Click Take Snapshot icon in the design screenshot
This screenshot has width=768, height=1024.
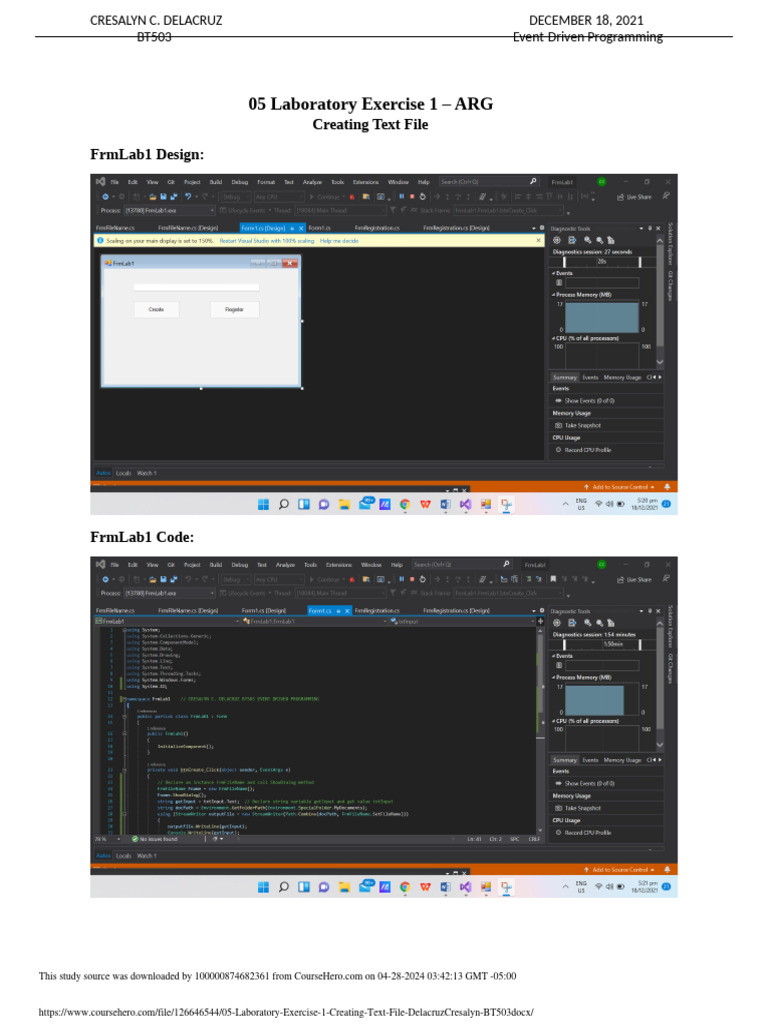click(558, 425)
